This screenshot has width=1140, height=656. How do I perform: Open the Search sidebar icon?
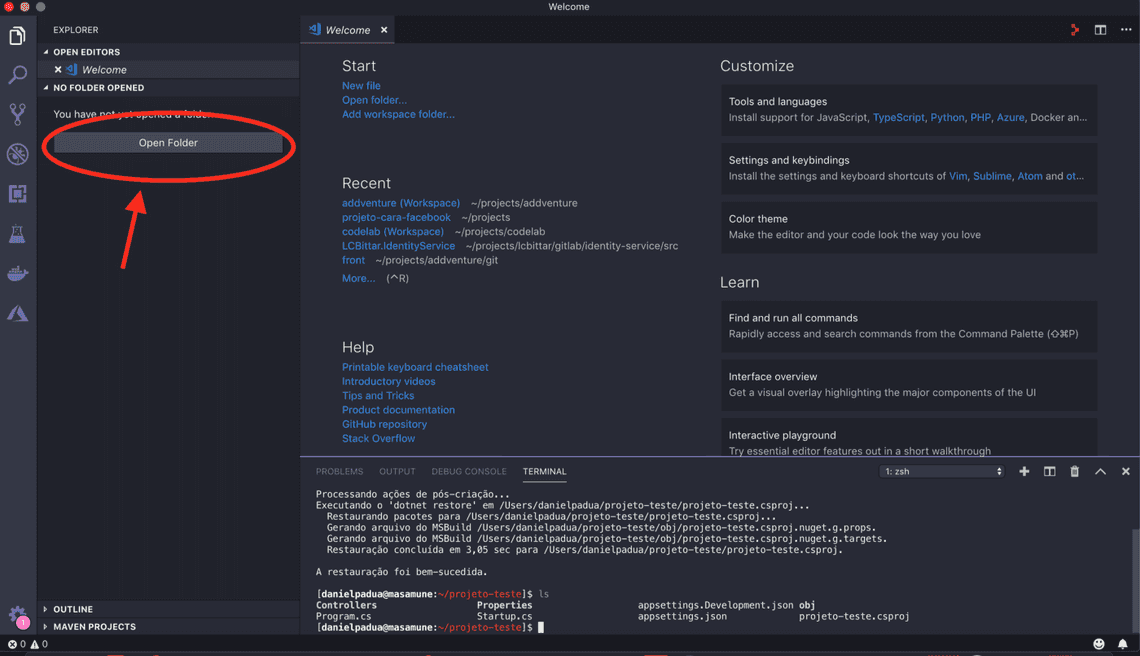pyautogui.click(x=16, y=75)
